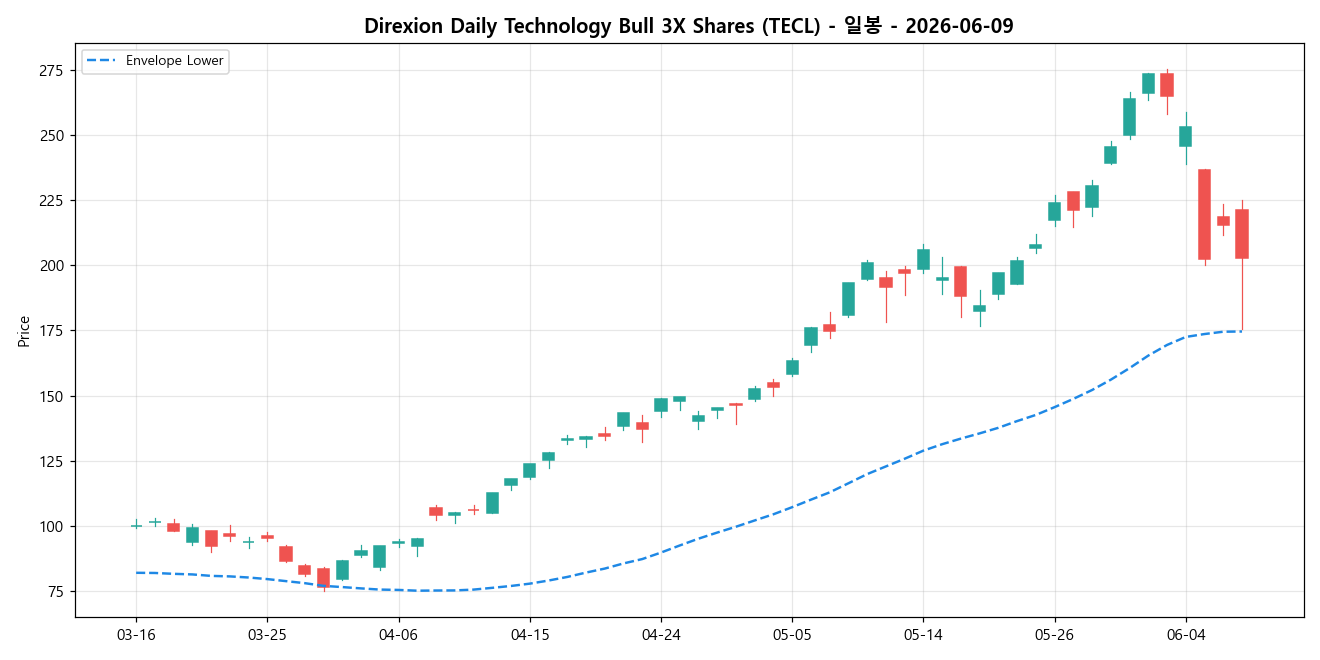1320x660 pixels.
Task: Click the 150 y-axis tick label
Action: click(53, 396)
